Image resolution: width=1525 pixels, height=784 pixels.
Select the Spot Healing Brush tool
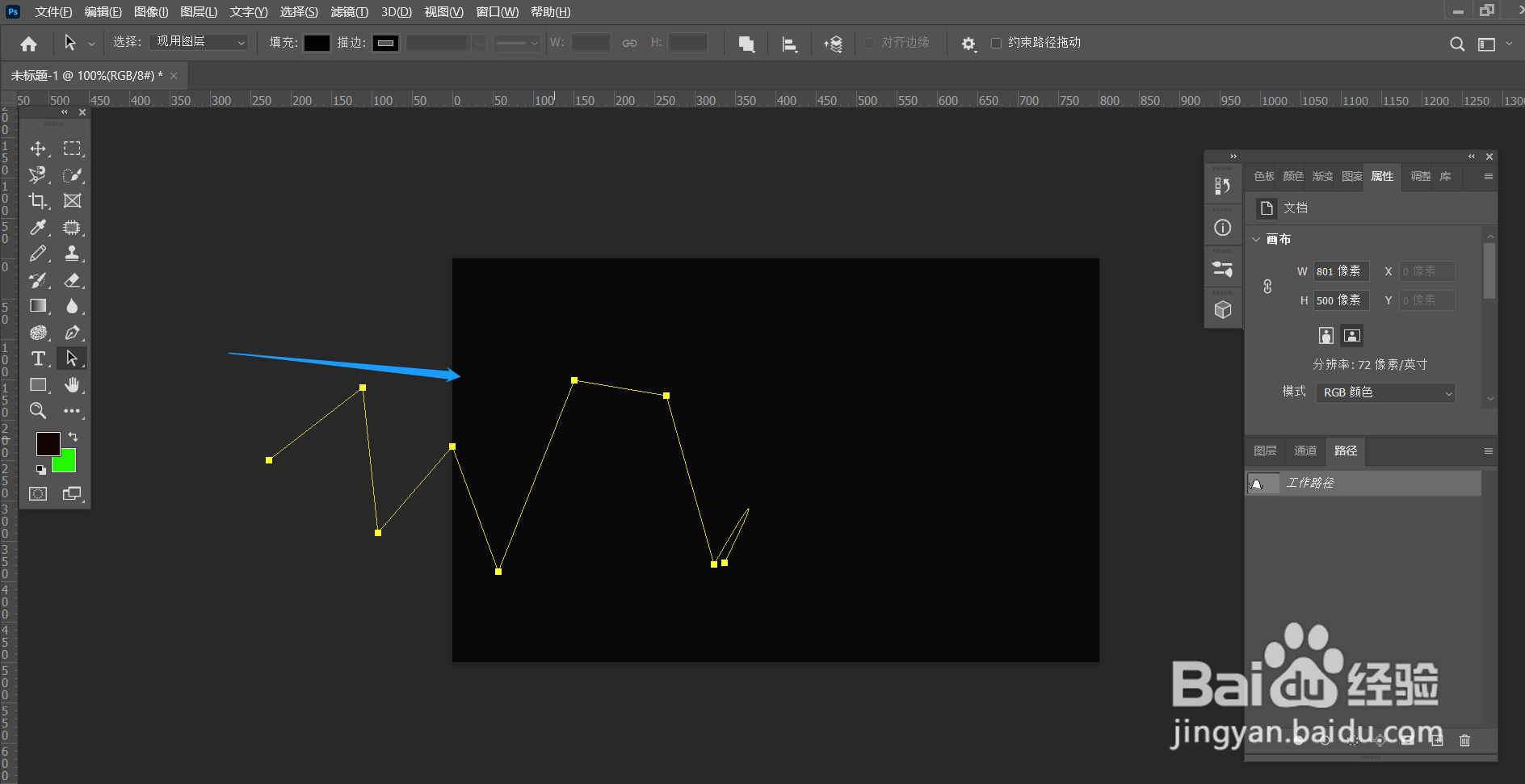tap(73, 228)
